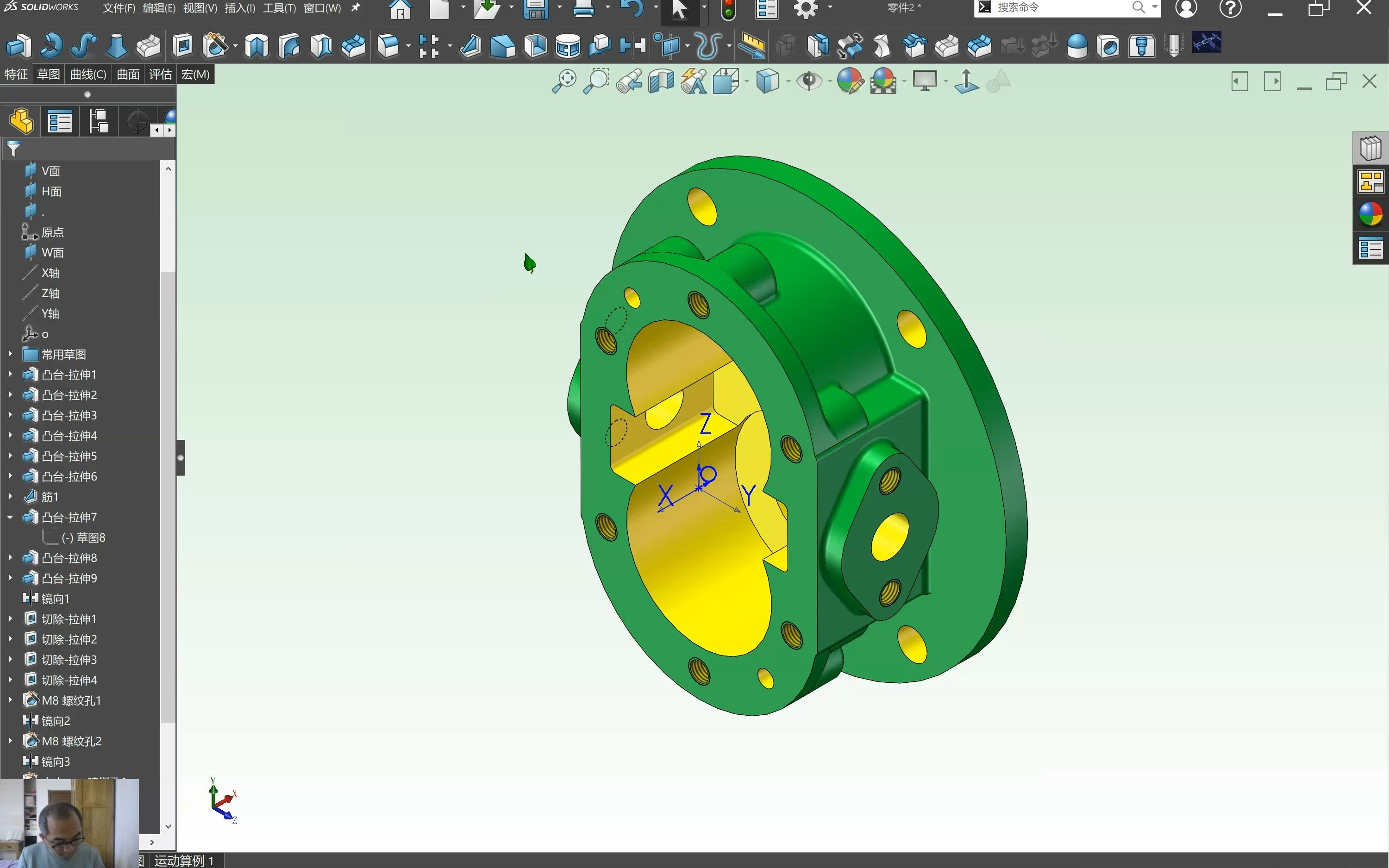Switch to the 曲面 tab
Screen dimensions: 1389x868
[x=128, y=74]
